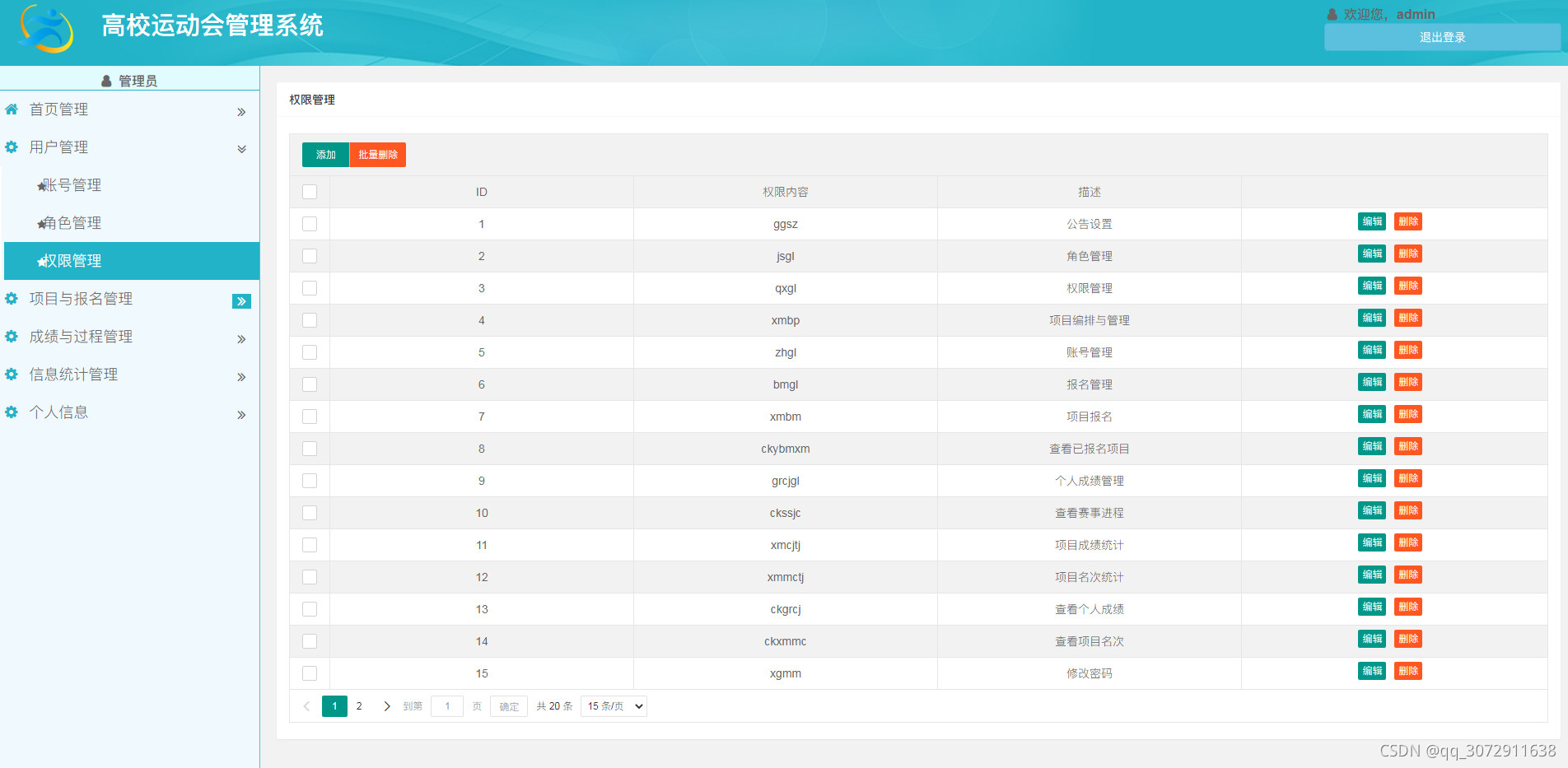
Task: Check the checkbox for row ggsz
Action: coord(310,224)
